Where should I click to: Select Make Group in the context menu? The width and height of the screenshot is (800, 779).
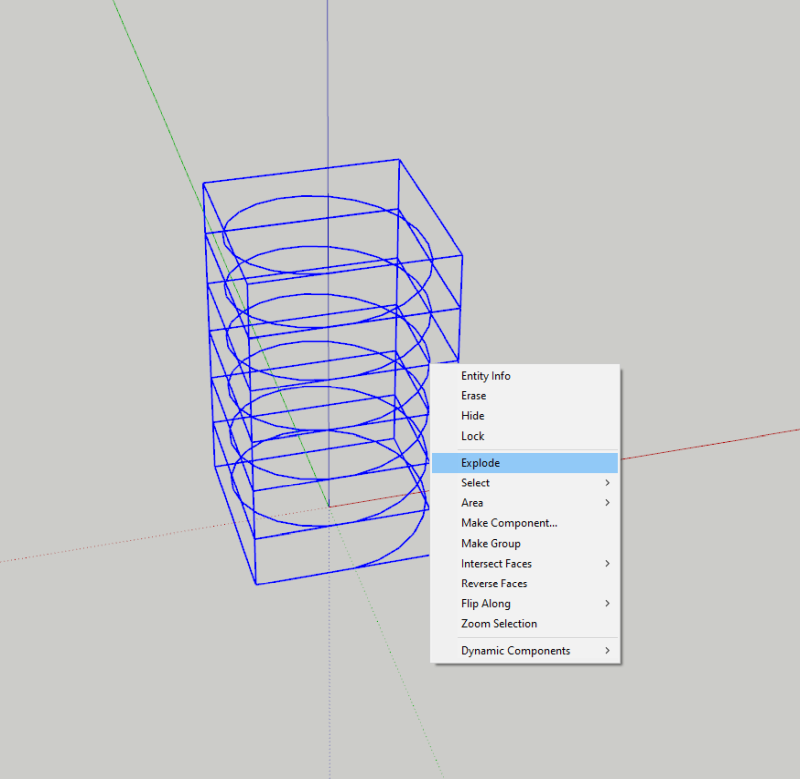click(x=491, y=543)
